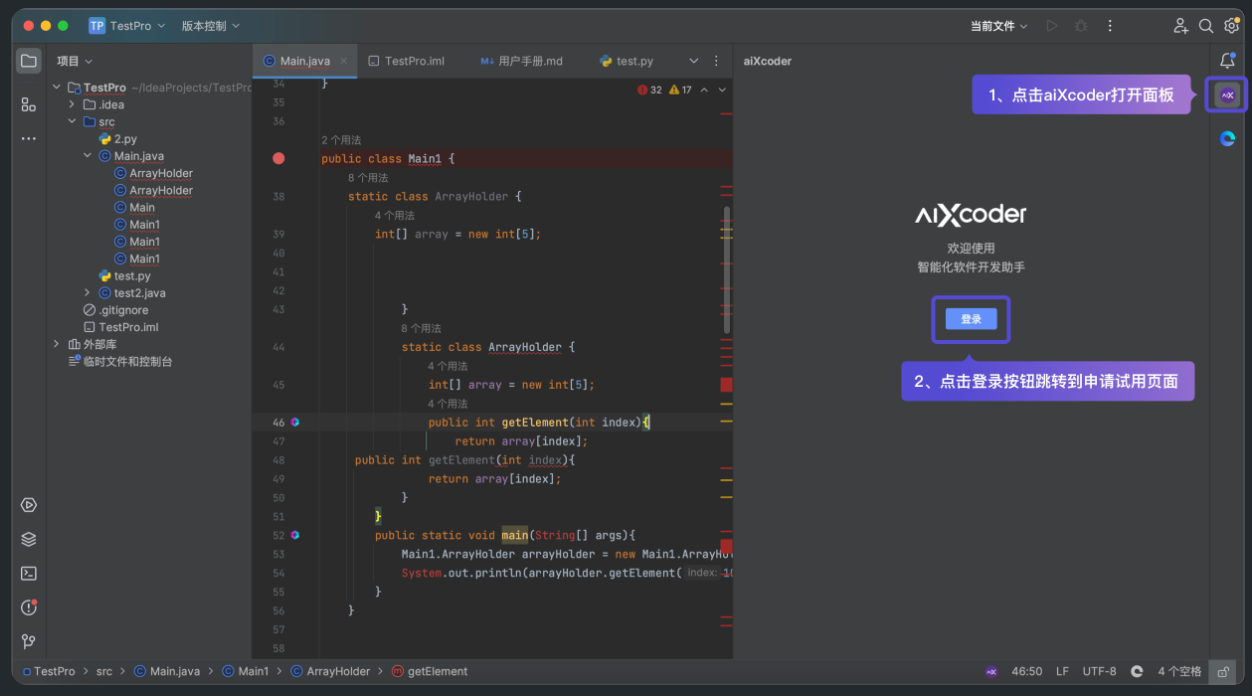Click the 登录 button in aiXcoder panel
Screen dimensions: 1252x696
pos(970,319)
